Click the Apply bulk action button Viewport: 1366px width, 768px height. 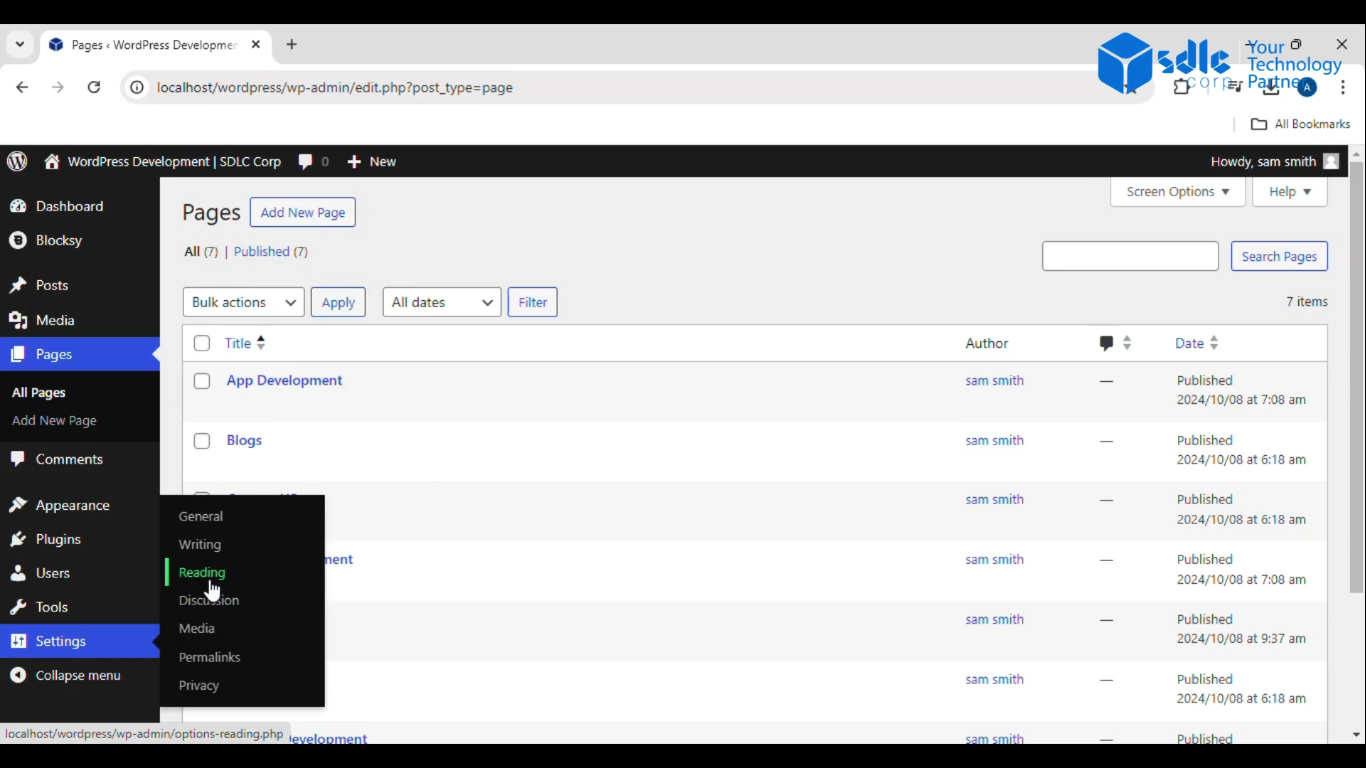[338, 302]
